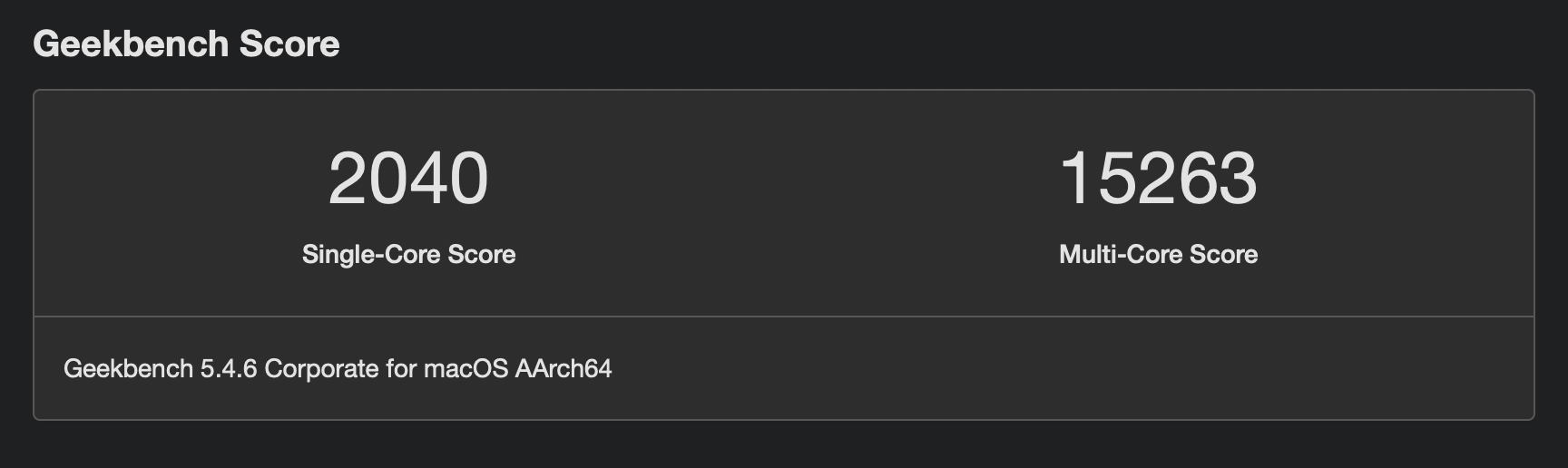Click the Geekbench Score heading
Screen dimensions: 1568x468
pos(186,44)
